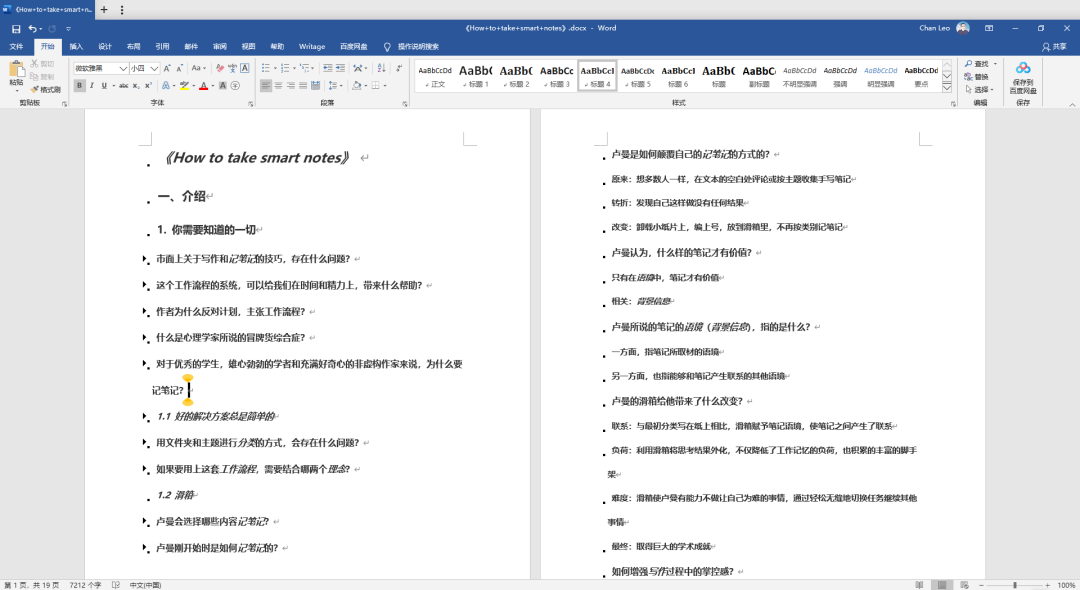Switch to the Design (设计) tab
Viewport: 1080px width, 590px height.
point(105,47)
